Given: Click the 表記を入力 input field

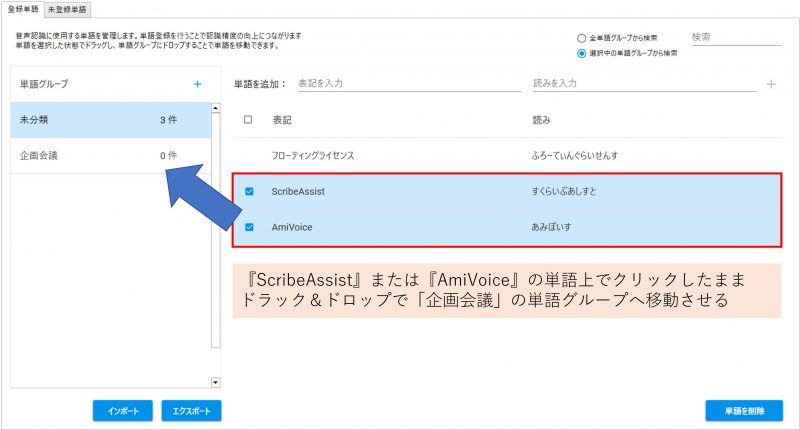Looking at the screenshot, I should tap(409, 84).
